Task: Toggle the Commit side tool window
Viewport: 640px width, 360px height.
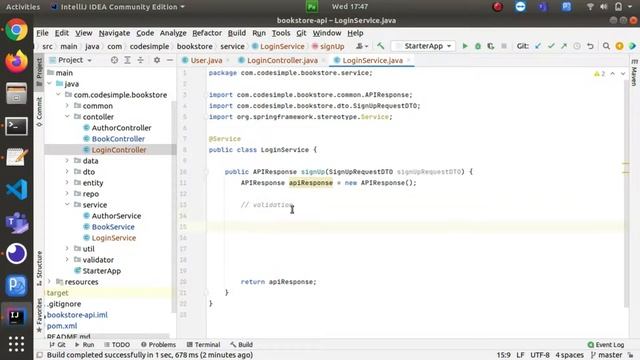Action: (x=39, y=112)
